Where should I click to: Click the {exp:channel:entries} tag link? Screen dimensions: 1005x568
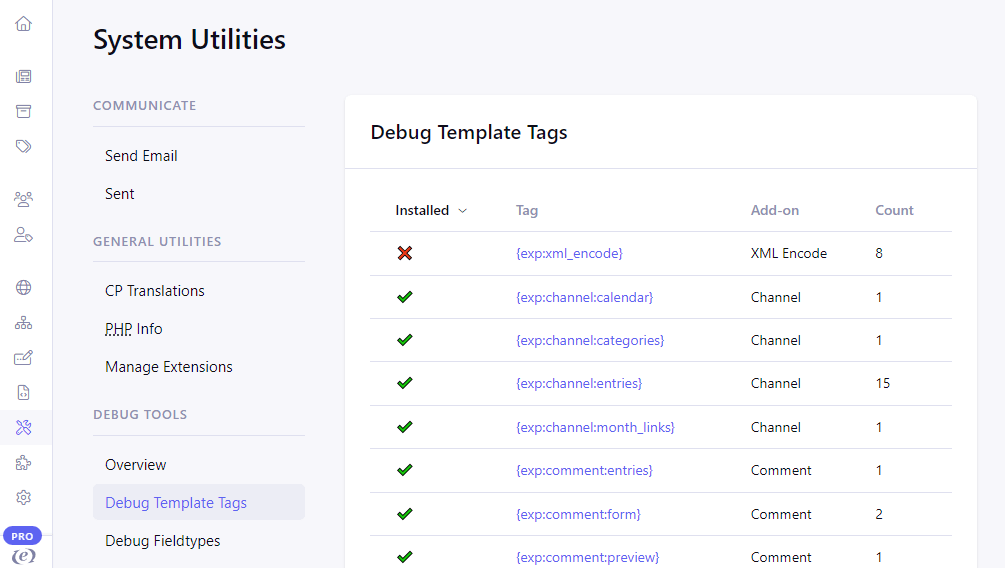(579, 383)
